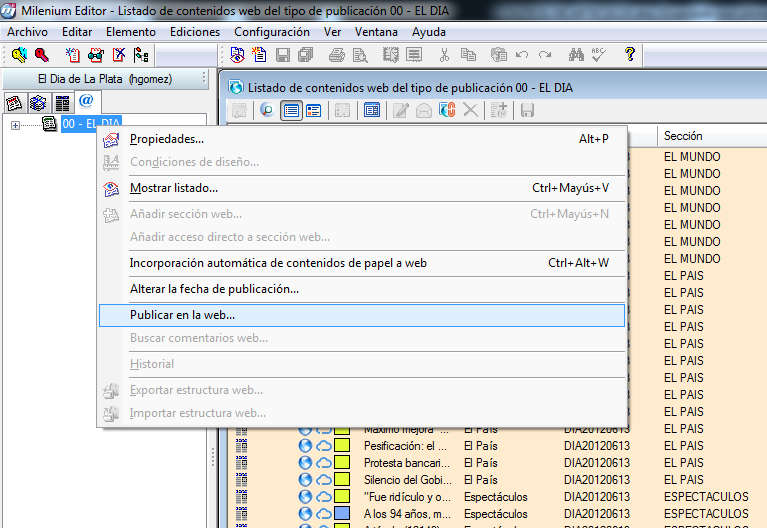This screenshot has height=528, width=767.
Task: Open help with the question mark icon
Action: click(x=630, y=55)
